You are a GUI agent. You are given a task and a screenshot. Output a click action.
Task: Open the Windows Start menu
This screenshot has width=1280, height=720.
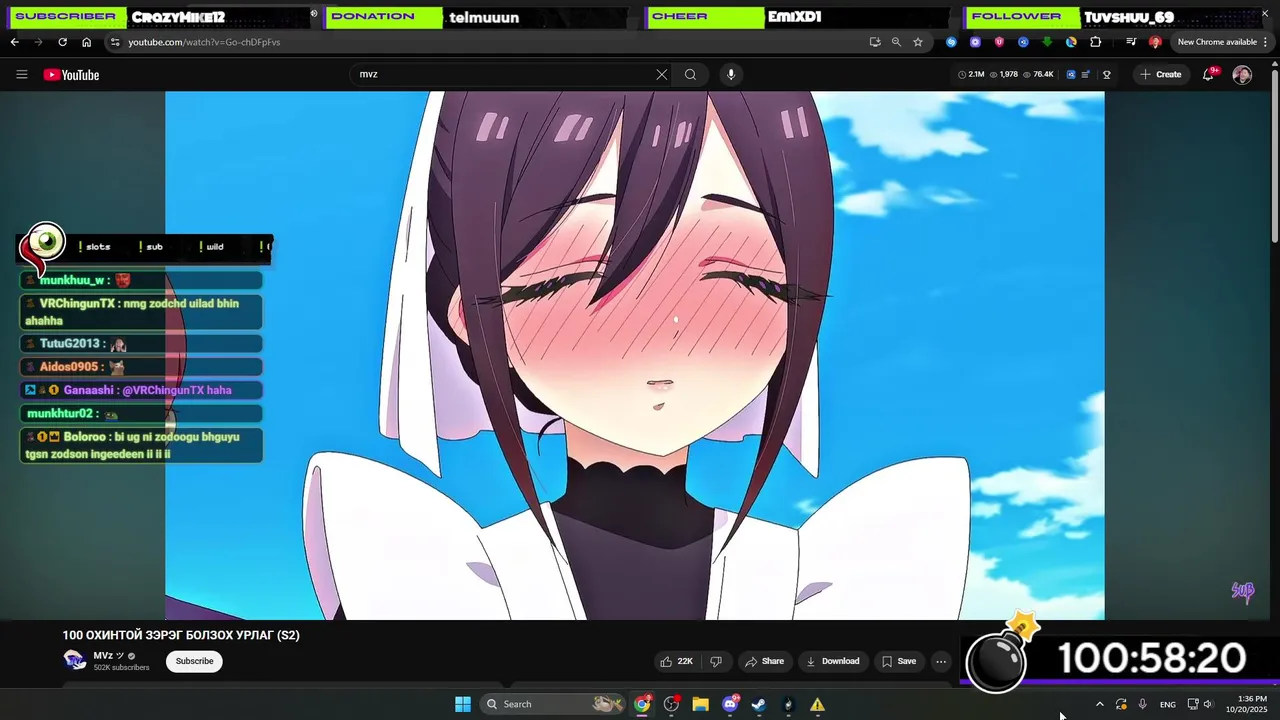click(462, 704)
